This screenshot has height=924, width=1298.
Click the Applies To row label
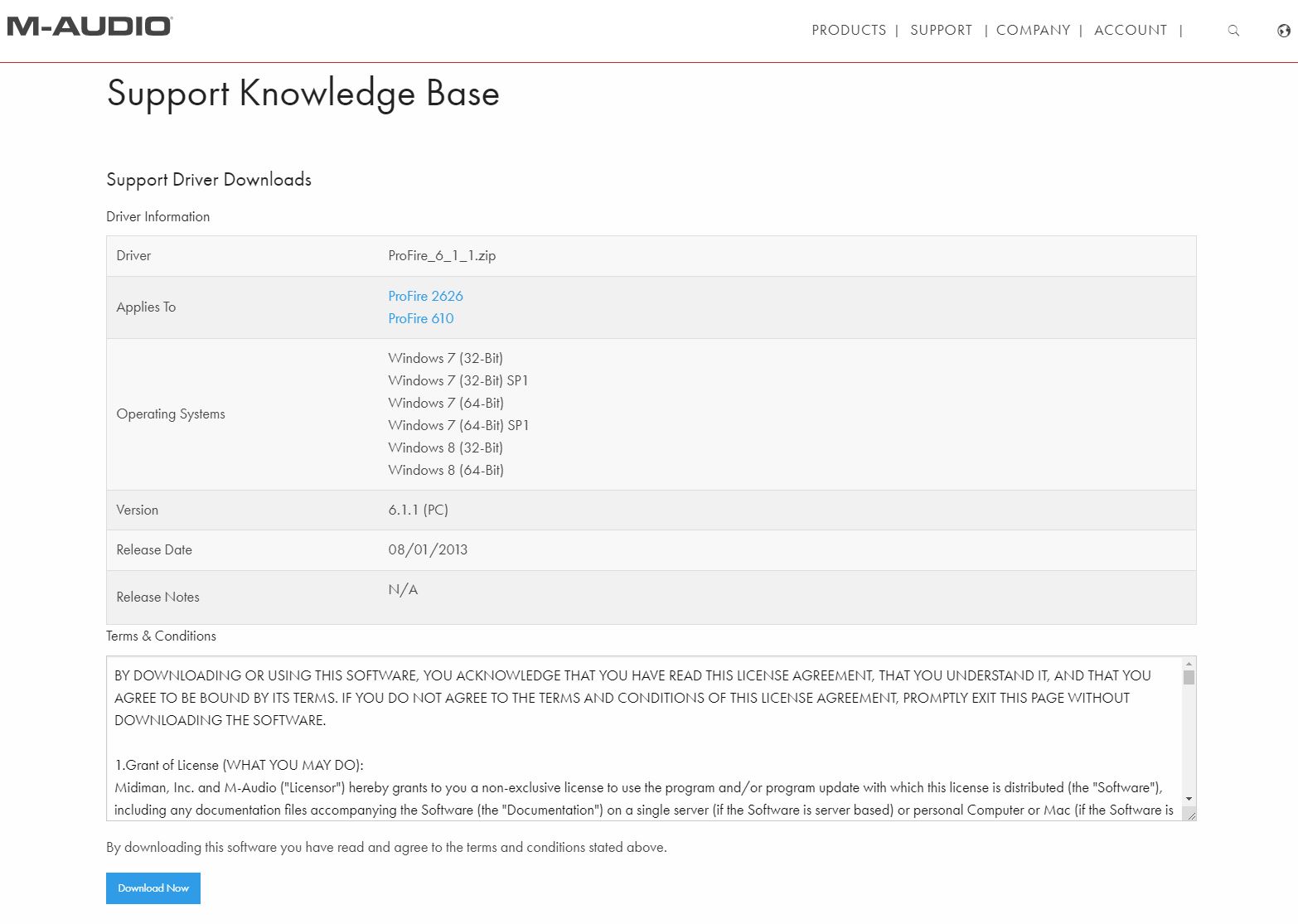(146, 307)
